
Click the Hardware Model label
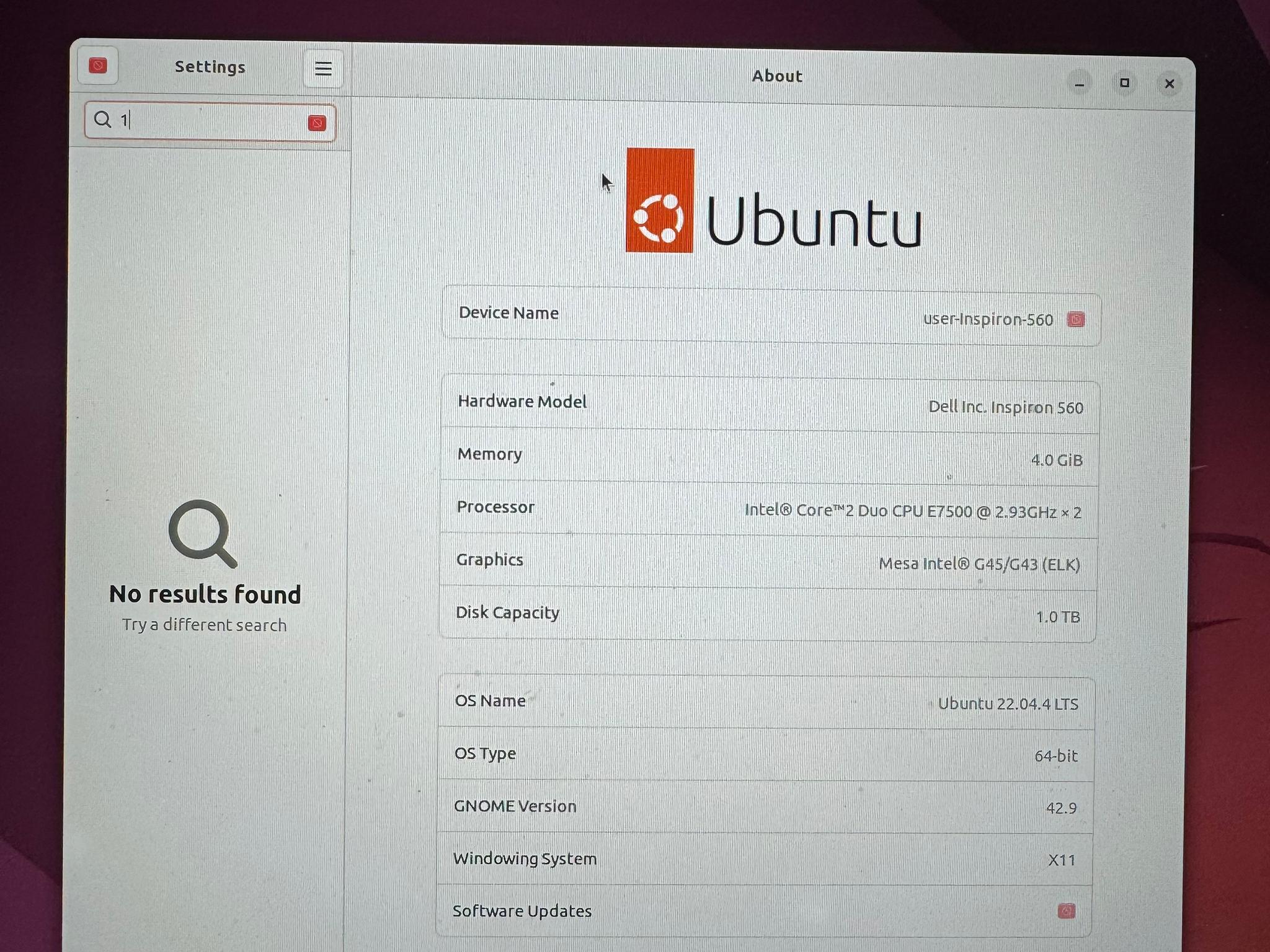(x=522, y=402)
